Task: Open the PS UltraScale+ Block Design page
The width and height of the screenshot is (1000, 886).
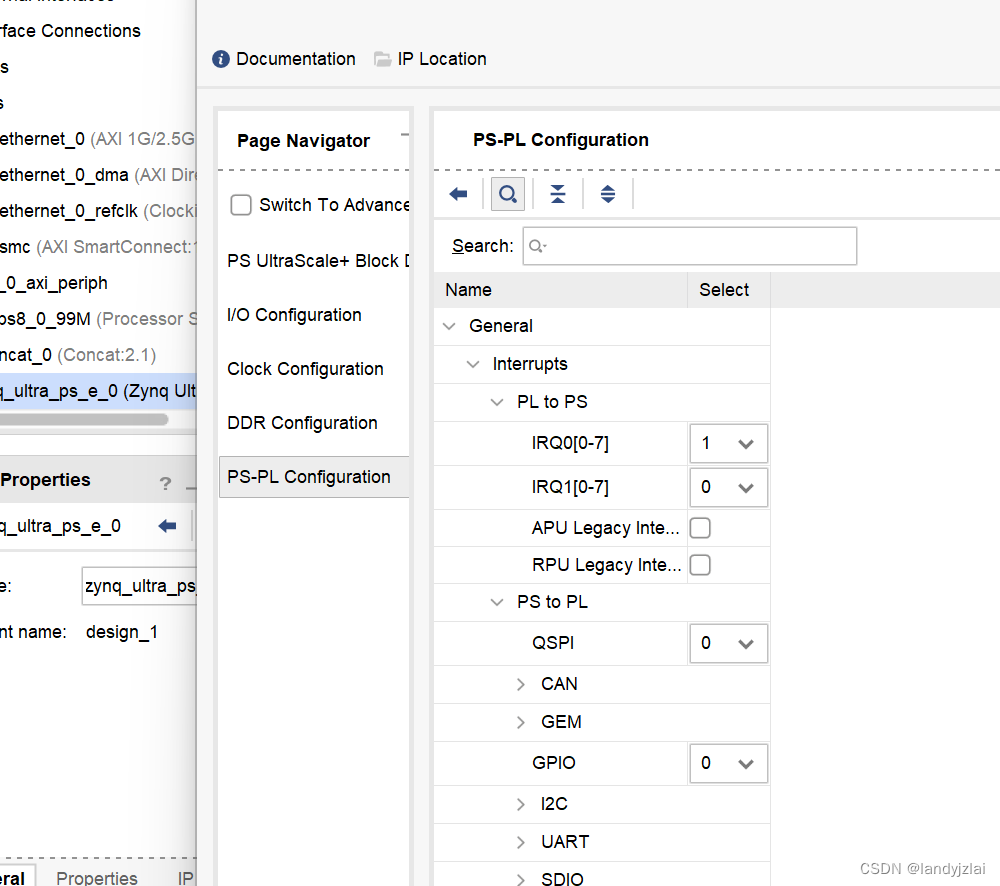Action: point(318,261)
